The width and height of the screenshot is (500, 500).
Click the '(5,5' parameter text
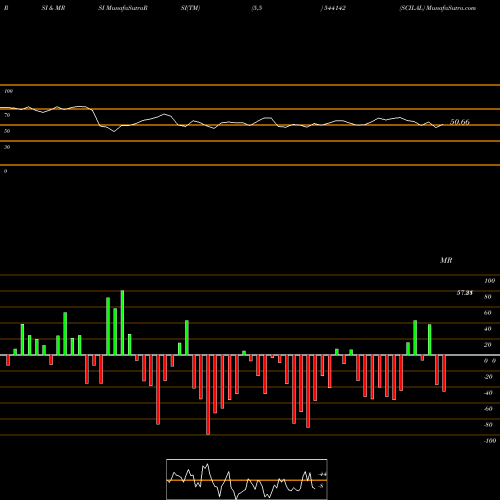point(257,8)
